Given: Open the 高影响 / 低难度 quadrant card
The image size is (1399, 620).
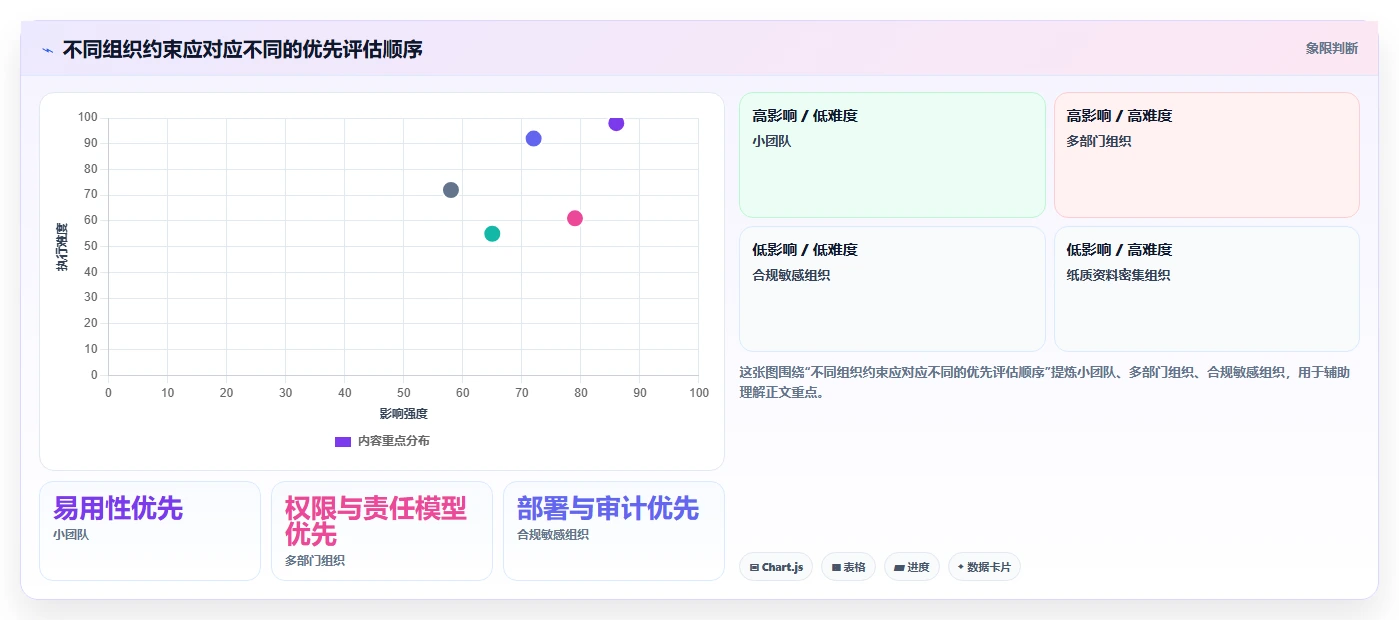Looking at the screenshot, I should click(x=892, y=155).
